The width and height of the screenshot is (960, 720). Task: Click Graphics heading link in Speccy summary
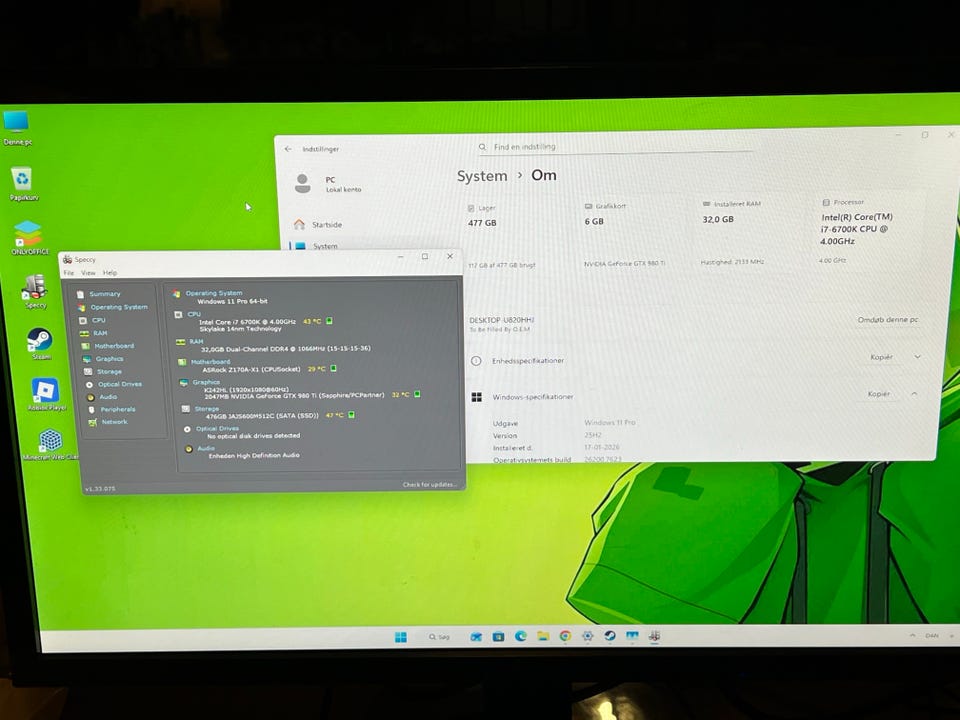point(206,382)
